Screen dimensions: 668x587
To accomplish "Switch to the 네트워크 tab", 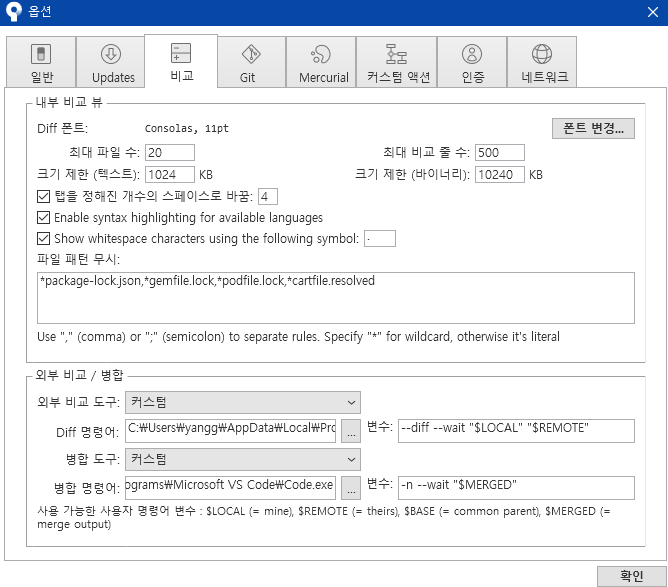I will [x=541, y=62].
